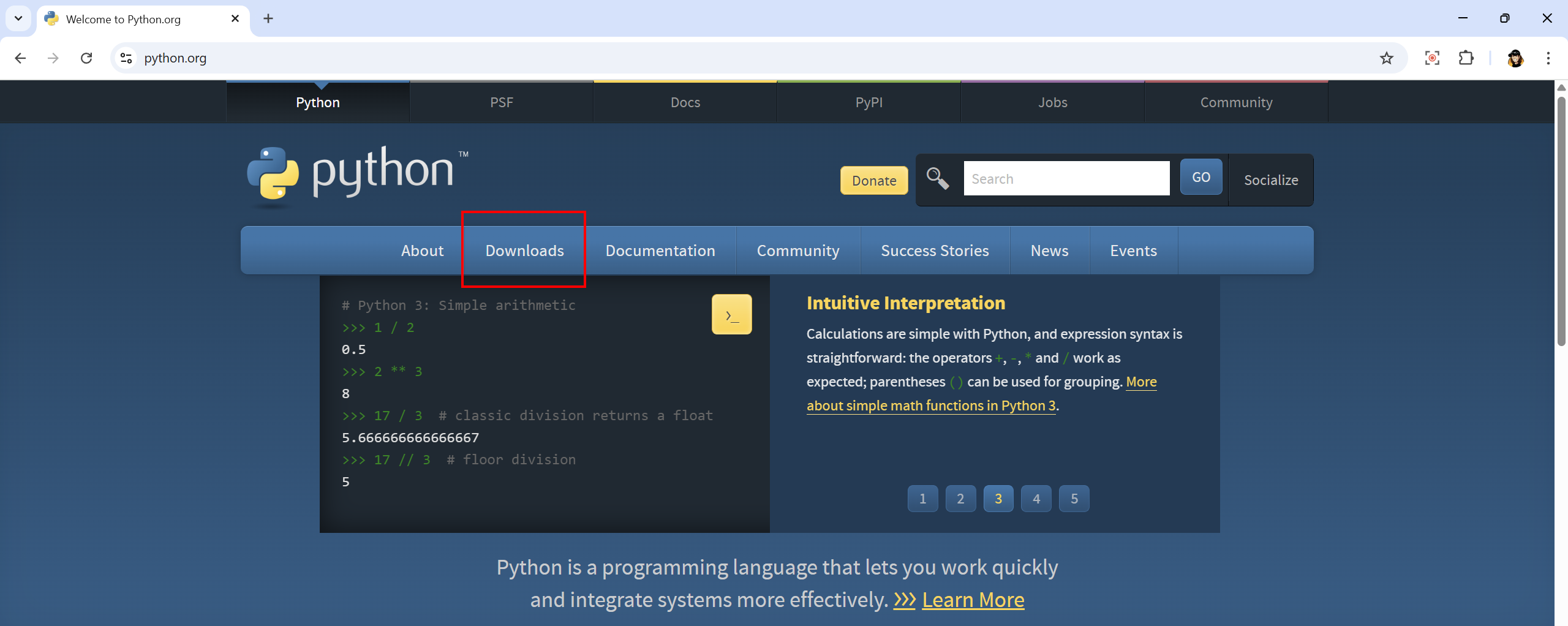Select slide 1 in the code carousel
The height and width of the screenshot is (626, 1568).
(x=922, y=499)
